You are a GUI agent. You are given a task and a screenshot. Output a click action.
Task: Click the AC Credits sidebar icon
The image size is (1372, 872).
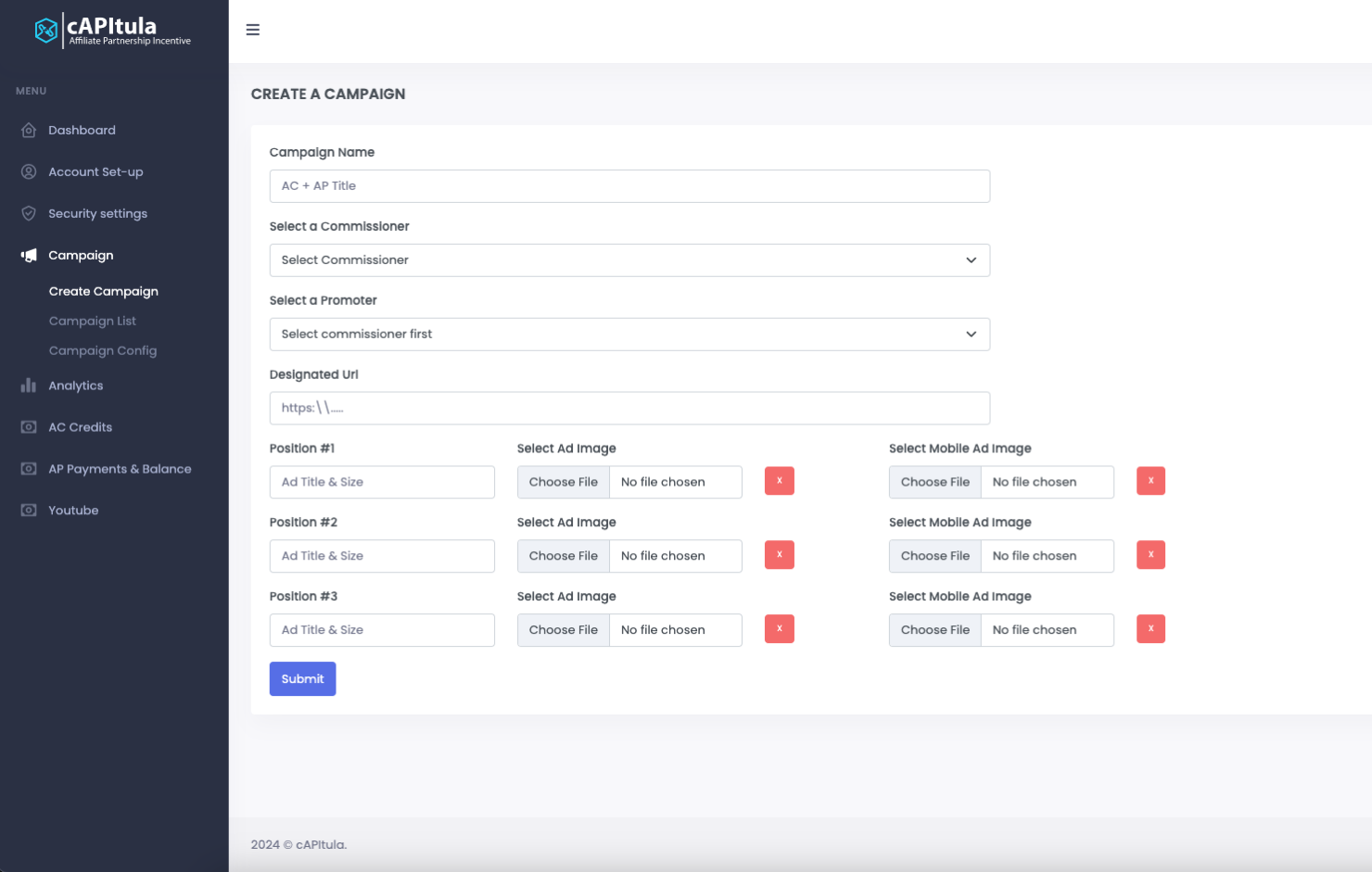point(29,427)
